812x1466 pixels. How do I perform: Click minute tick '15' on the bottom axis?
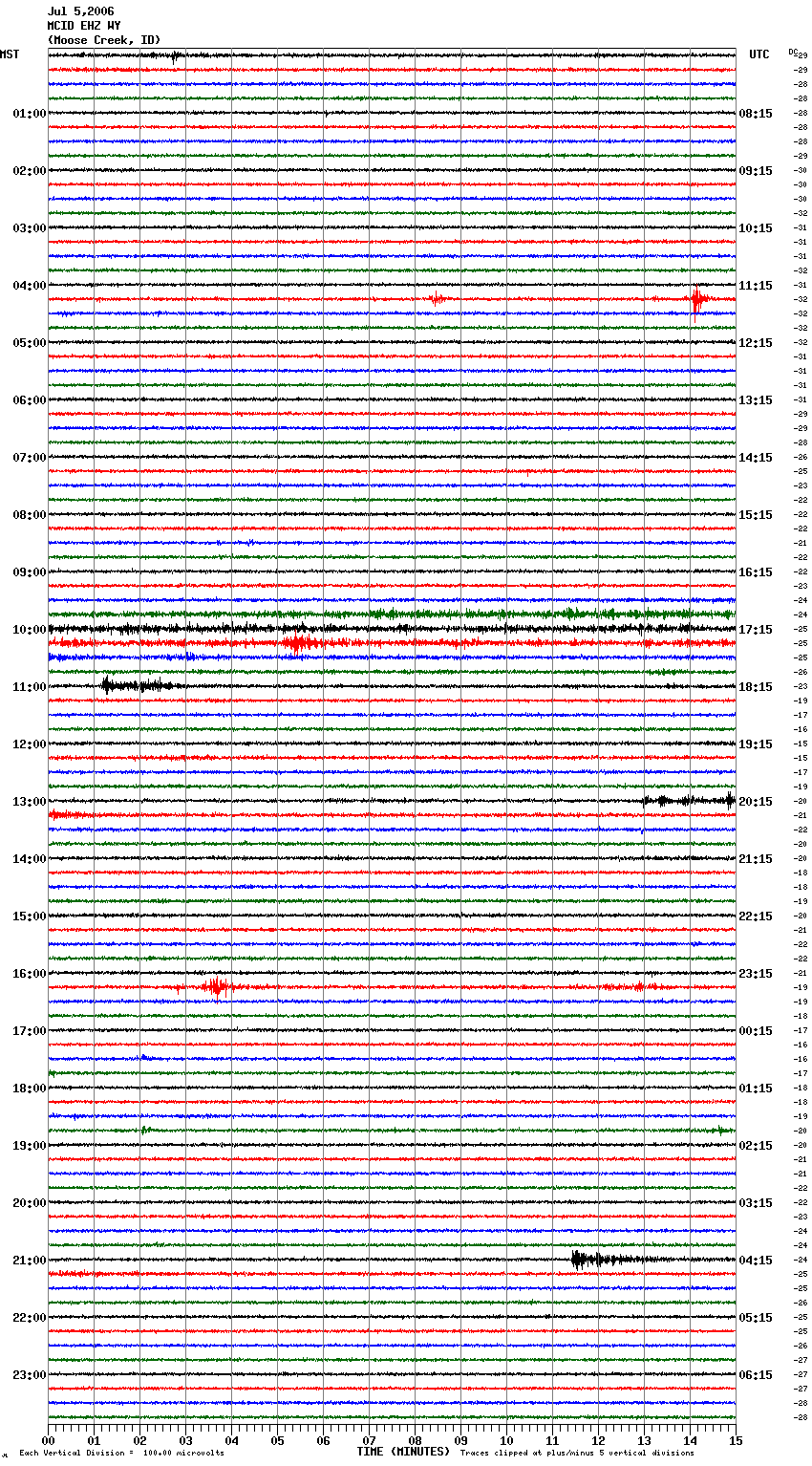tap(736, 1440)
